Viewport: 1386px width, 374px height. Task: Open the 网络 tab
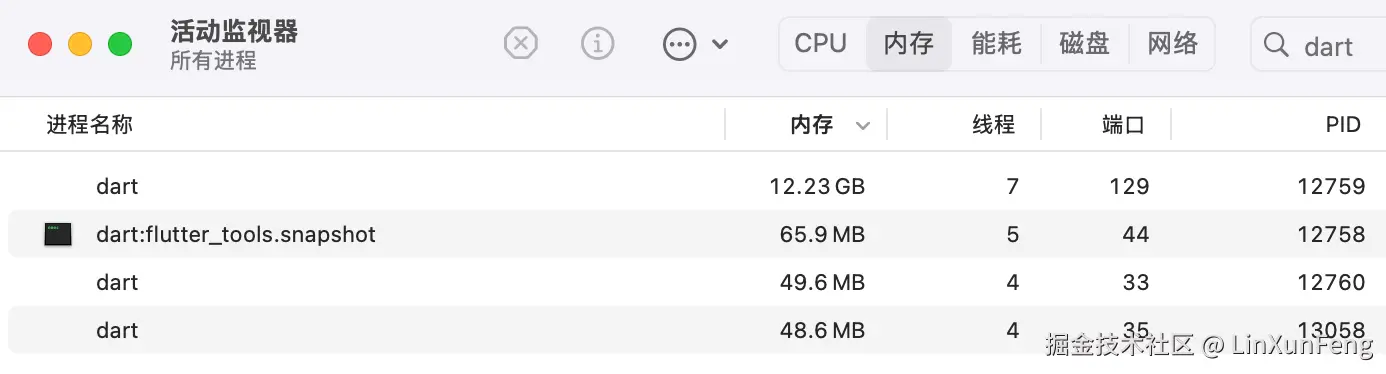click(x=1172, y=43)
